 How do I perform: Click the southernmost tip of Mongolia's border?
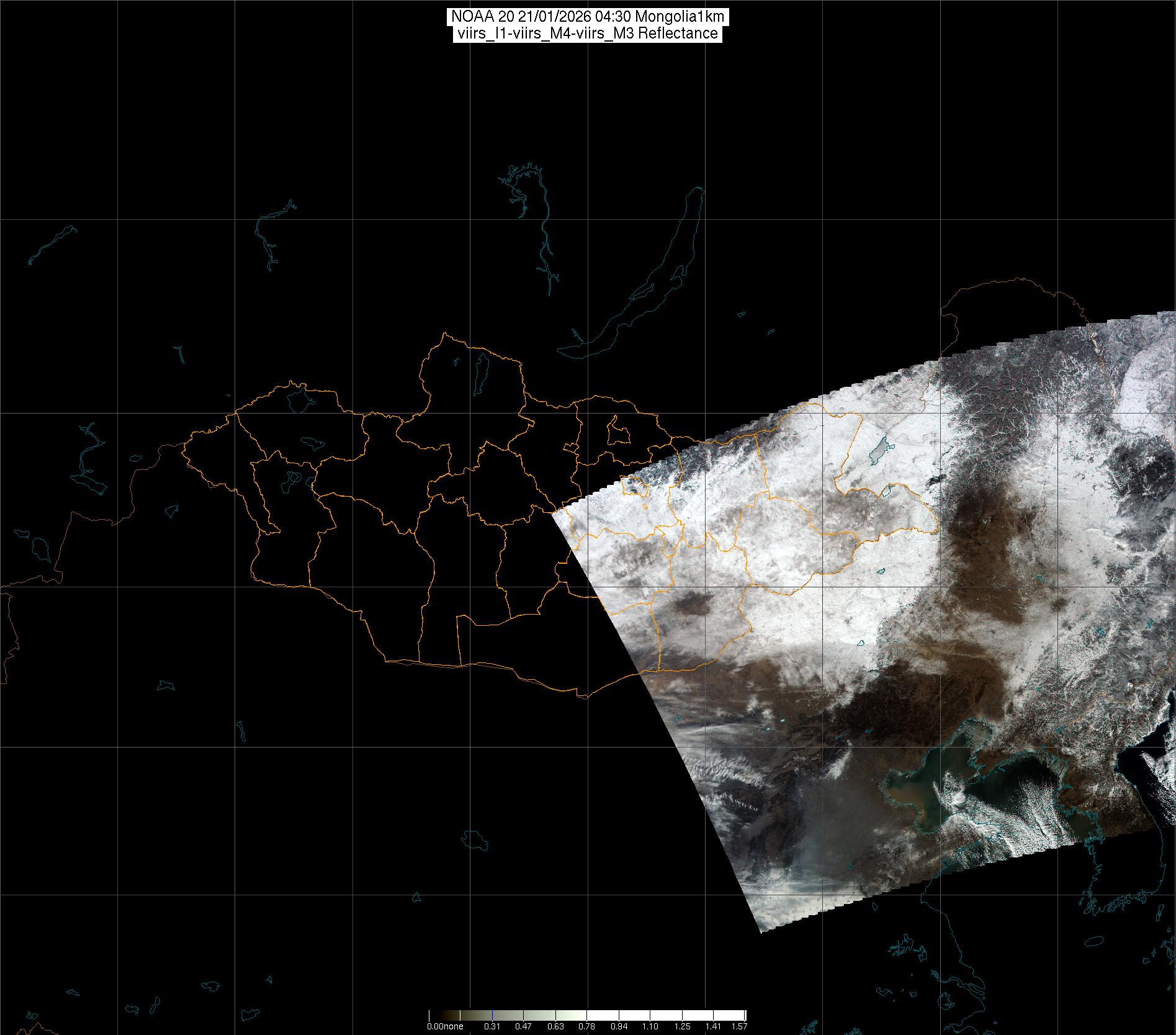point(583,696)
